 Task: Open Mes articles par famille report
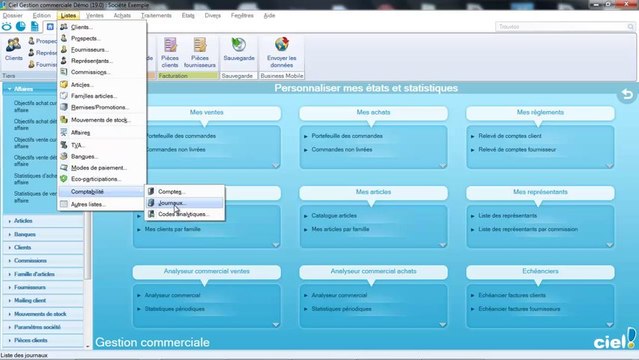coord(340,230)
